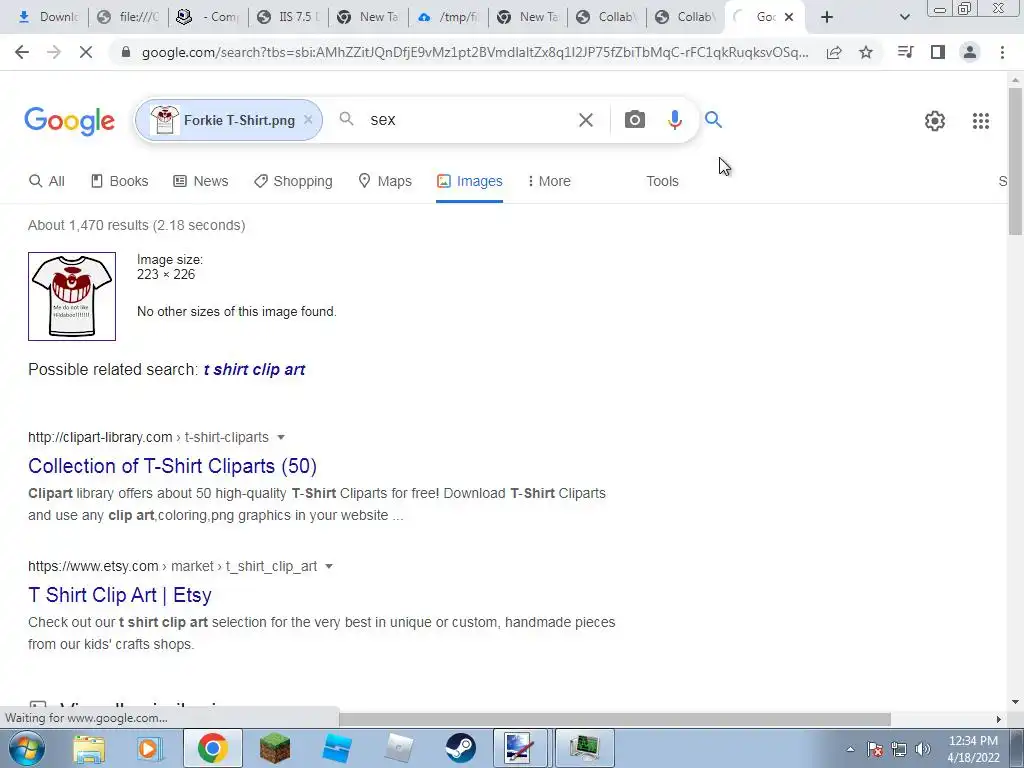1024x768 pixels.
Task: Click the scroll right arrow of horizontal scrollbar
Action: pyautogui.click(x=999, y=719)
